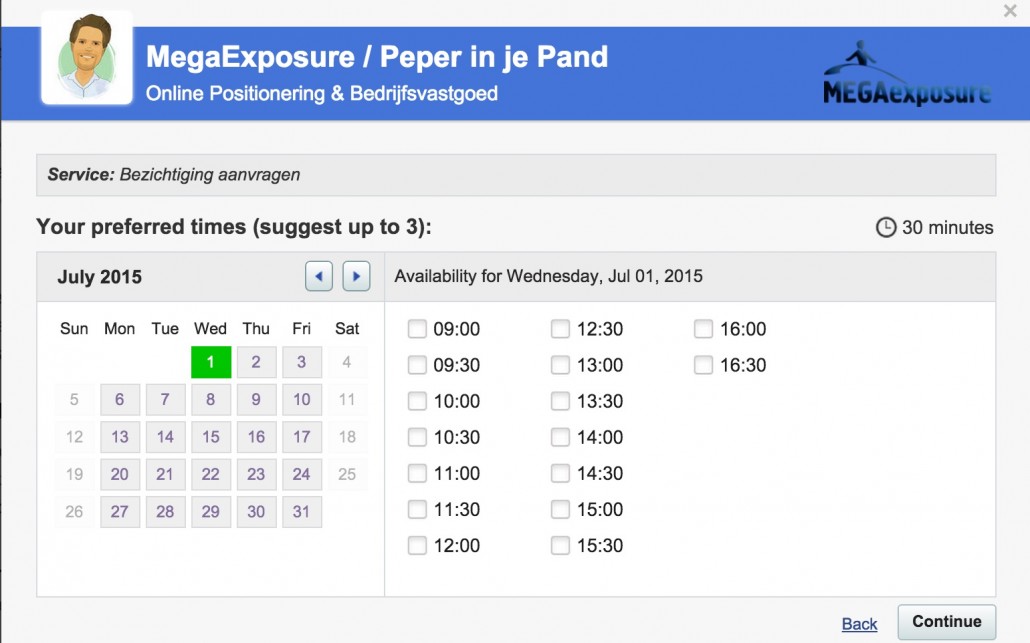Click the Continue button
The width and height of the screenshot is (1030, 643).
947,621
